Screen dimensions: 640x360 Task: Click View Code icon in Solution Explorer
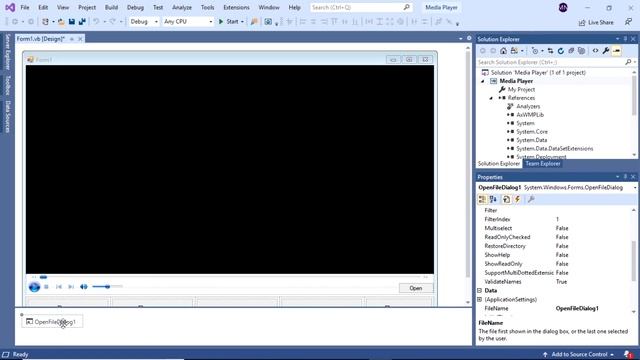tap(596, 51)
